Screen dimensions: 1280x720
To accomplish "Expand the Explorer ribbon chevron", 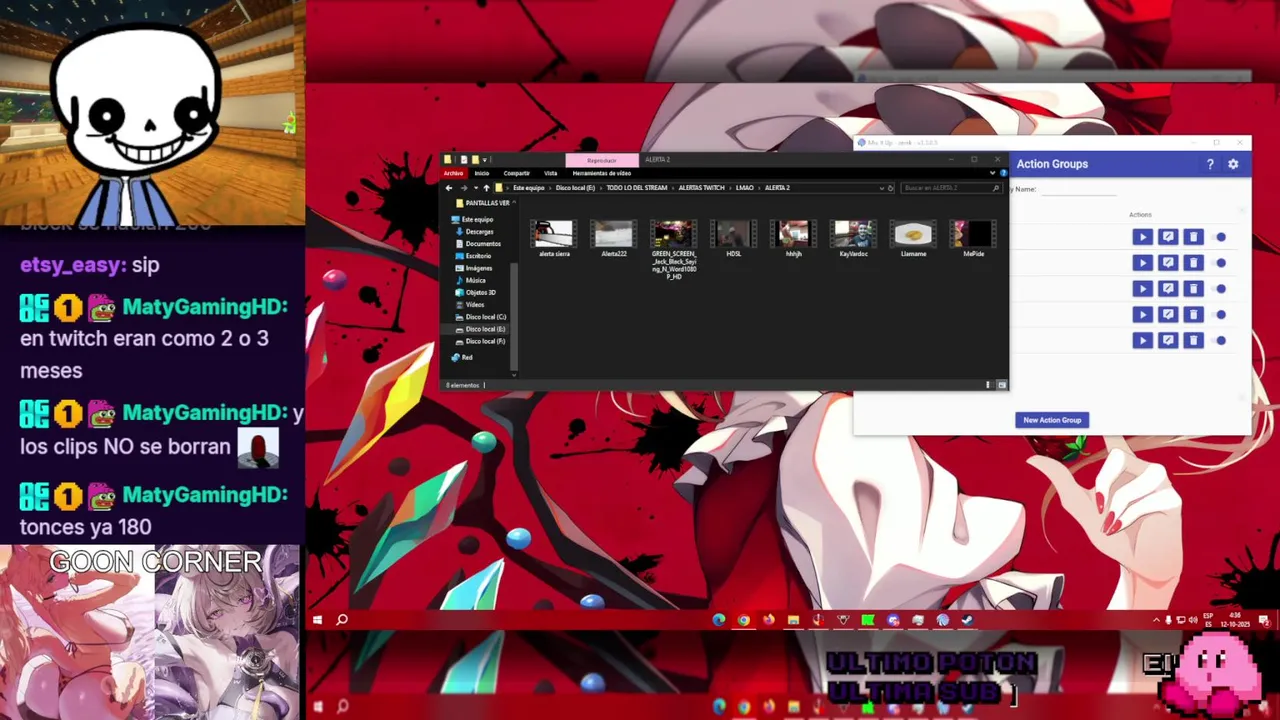I will click(992, 173).
